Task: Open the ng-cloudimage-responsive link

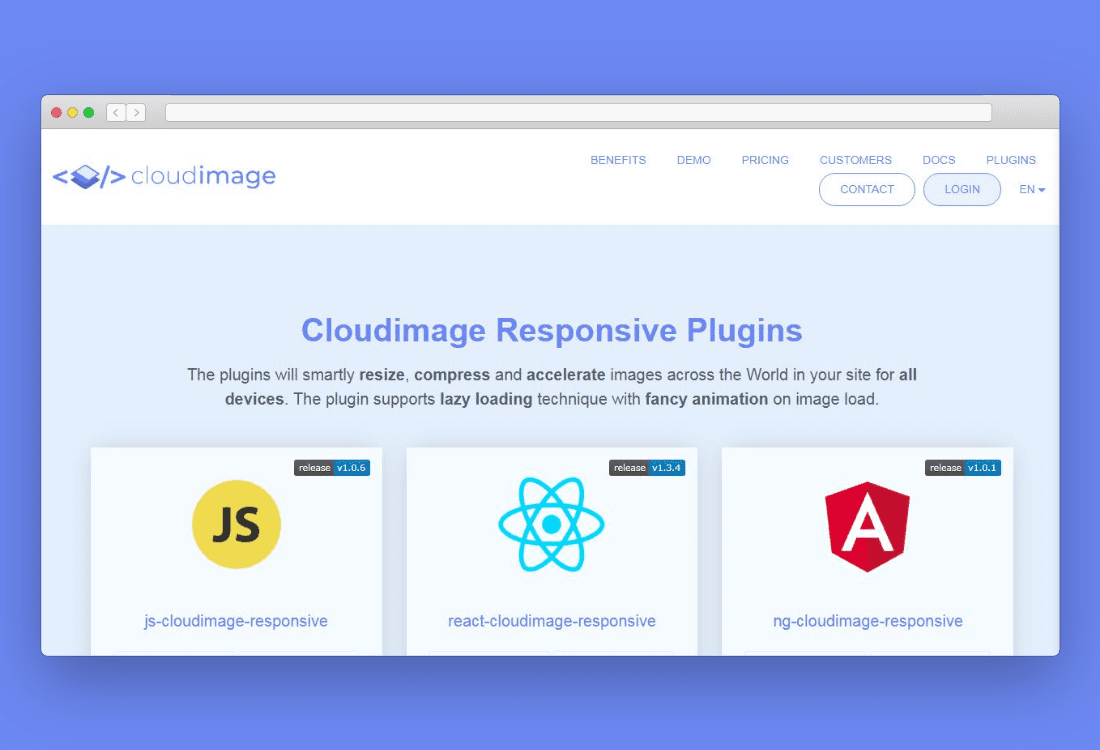Action: pos(867,621)
